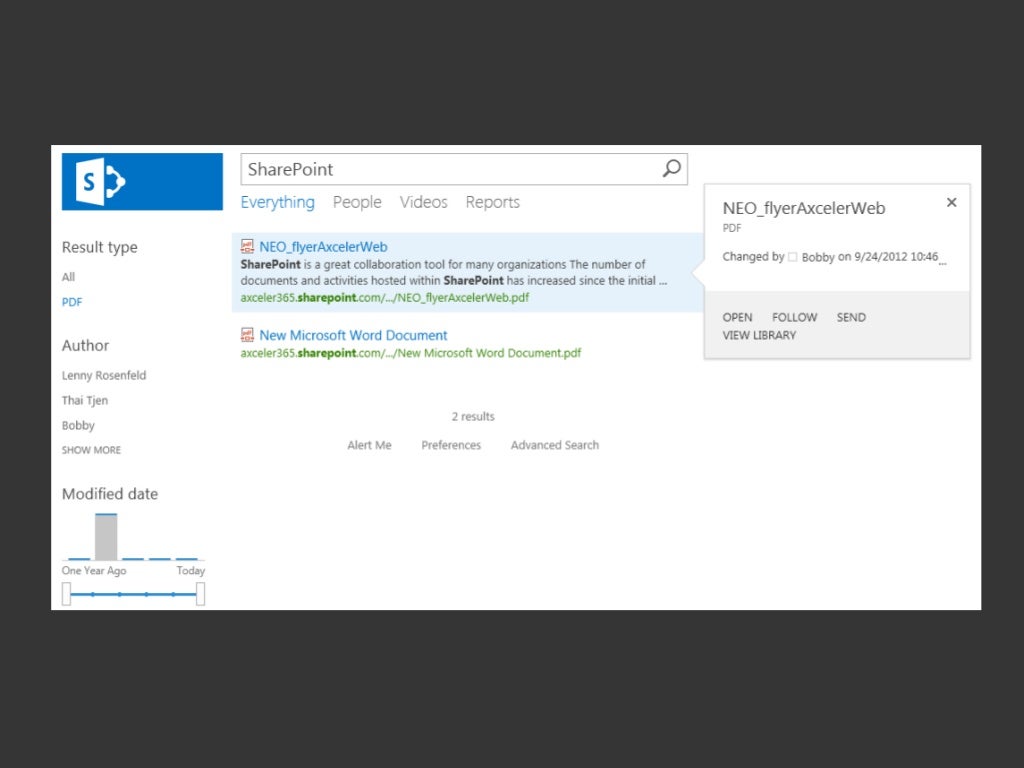Click the 'Modified date' heading
1024x768 pixels.
coord(110,494)
